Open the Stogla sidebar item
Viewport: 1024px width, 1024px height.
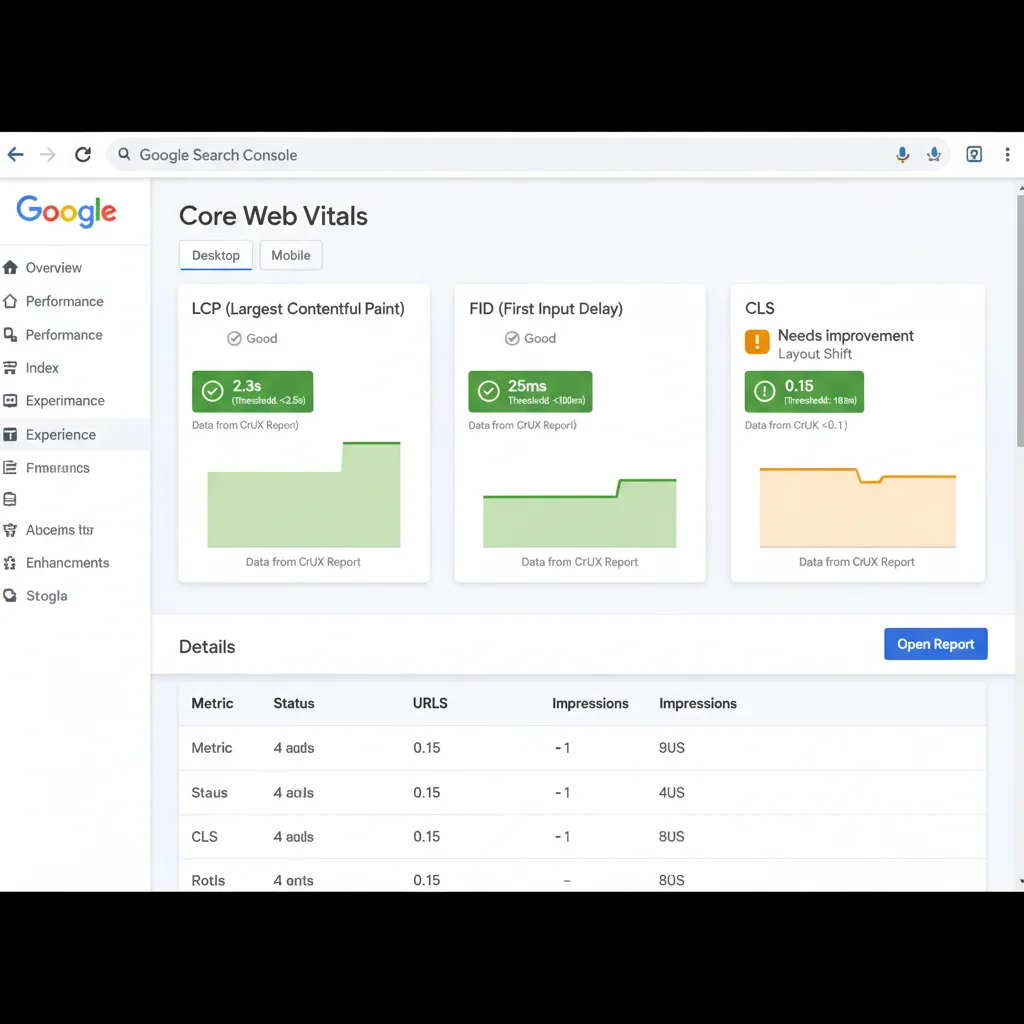click(x=46, y=596)
